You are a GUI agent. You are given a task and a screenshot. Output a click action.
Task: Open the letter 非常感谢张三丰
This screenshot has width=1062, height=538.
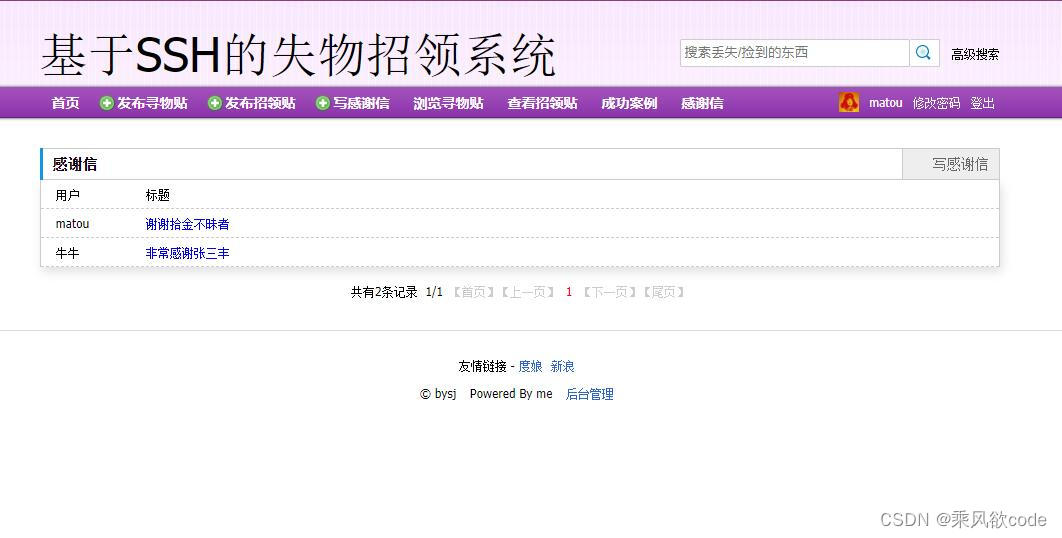[x=187, y=253]
